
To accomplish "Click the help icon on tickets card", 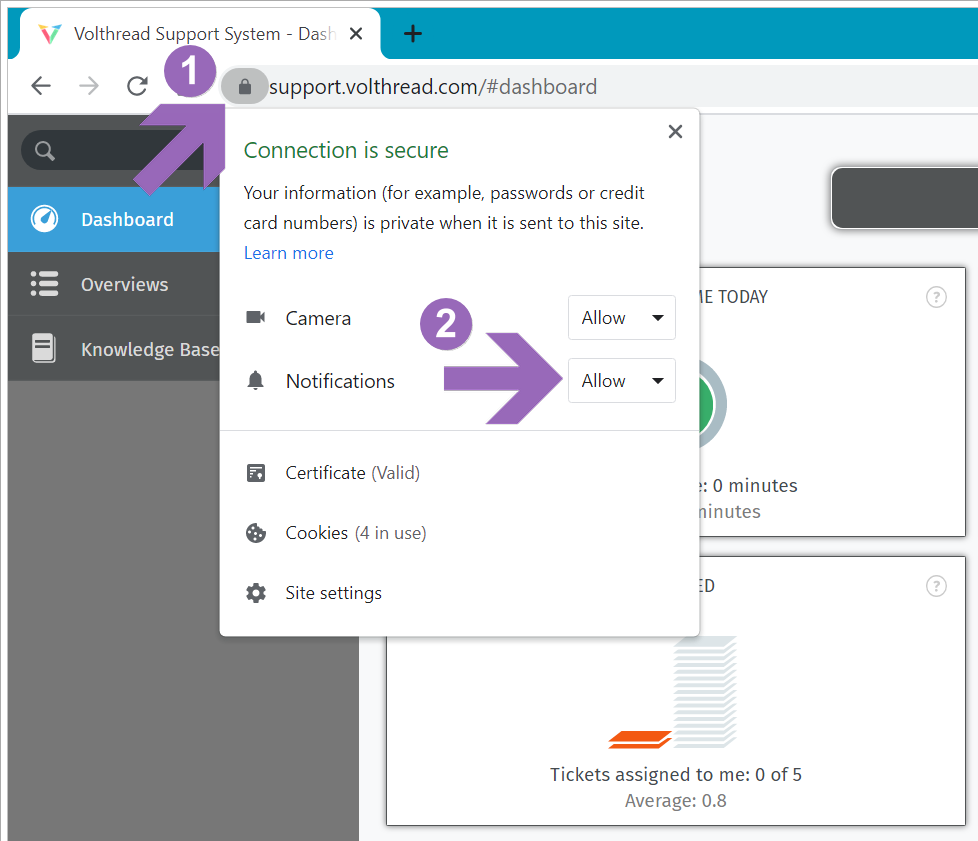I will click(x=936, y=586).
